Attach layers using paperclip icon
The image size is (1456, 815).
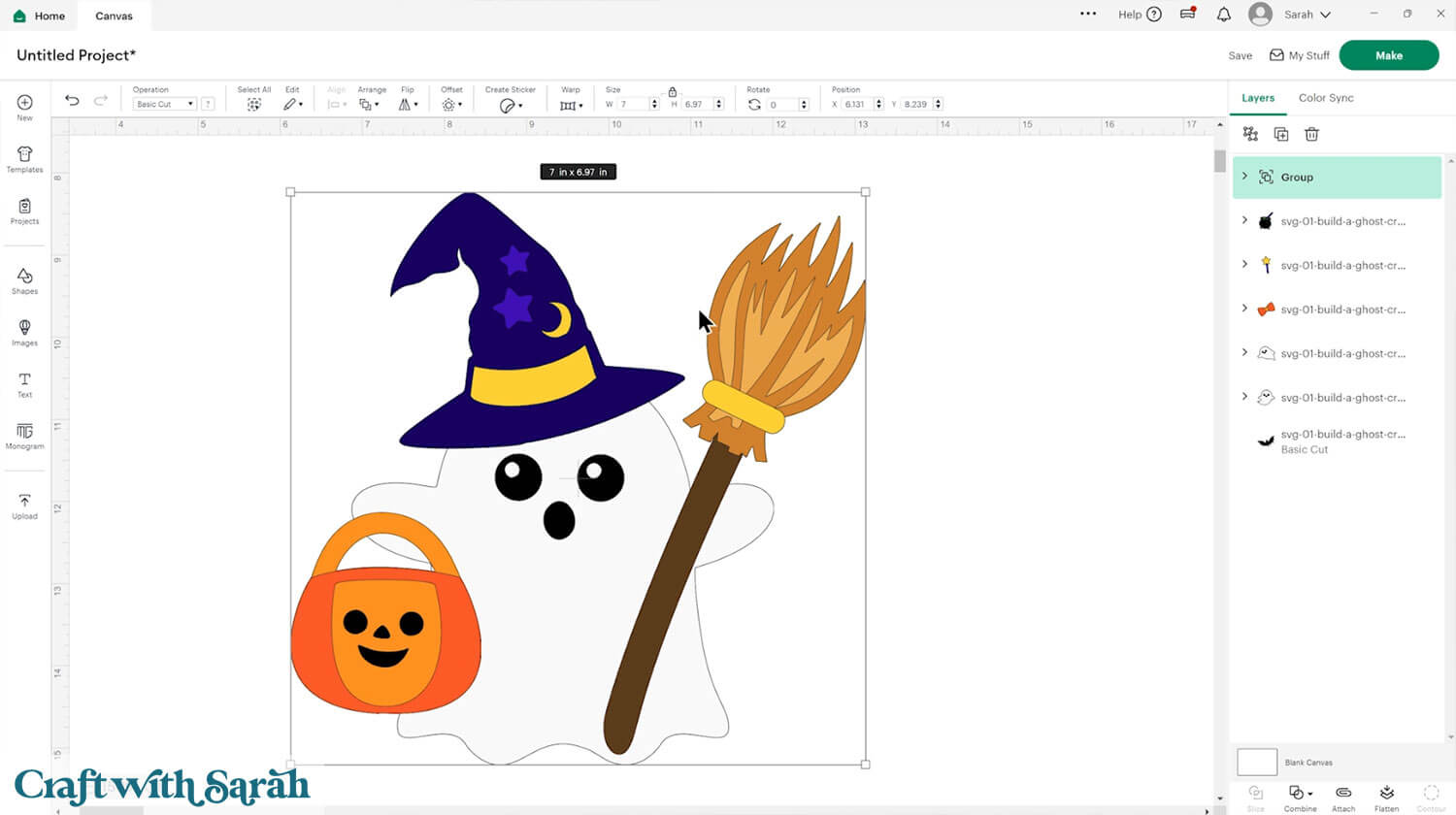pyautogui.click(x=1343, y=795)
